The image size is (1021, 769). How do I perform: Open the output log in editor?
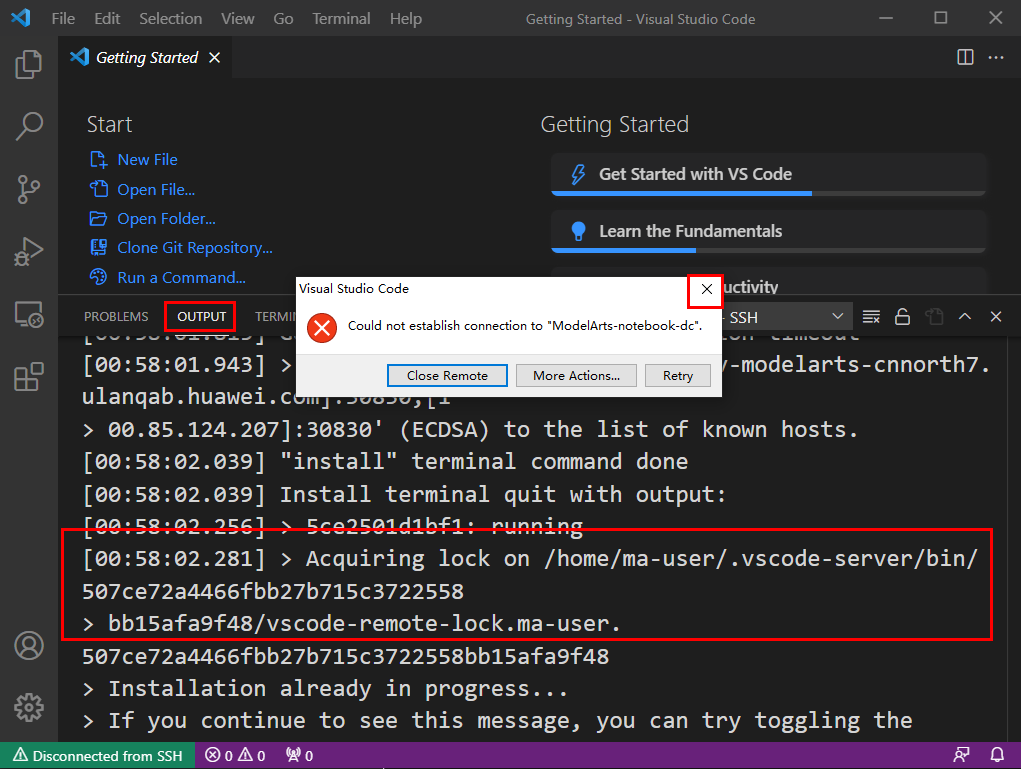click(x=934, y=317)
